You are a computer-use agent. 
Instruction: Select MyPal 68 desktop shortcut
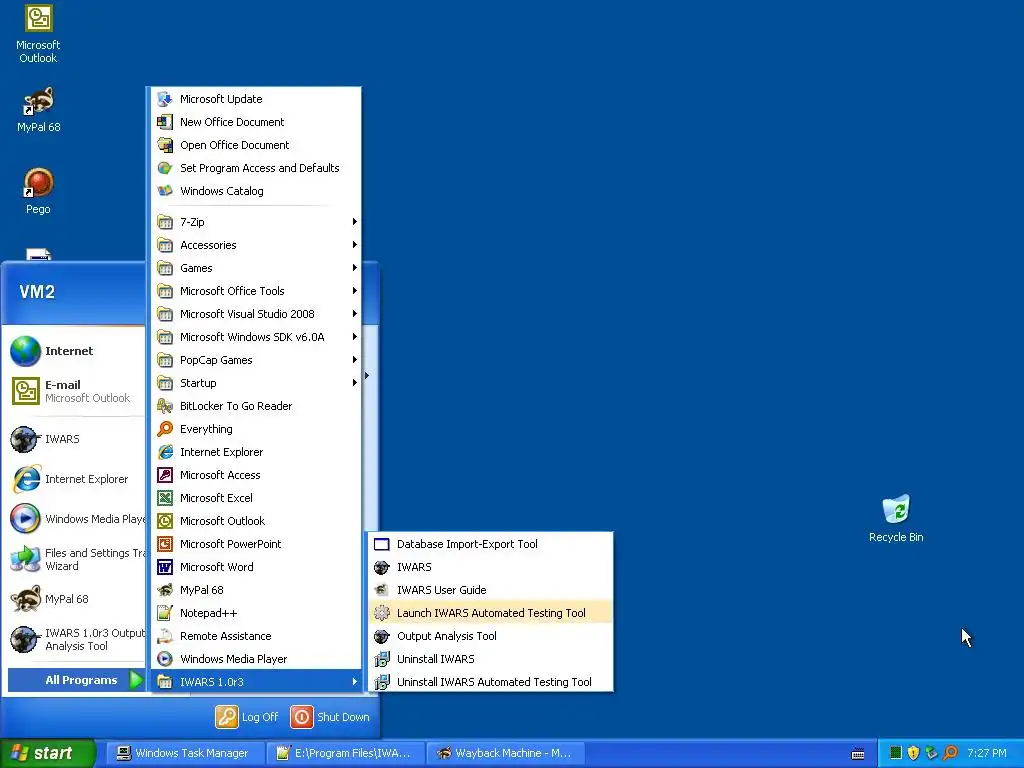pos(38,110)
